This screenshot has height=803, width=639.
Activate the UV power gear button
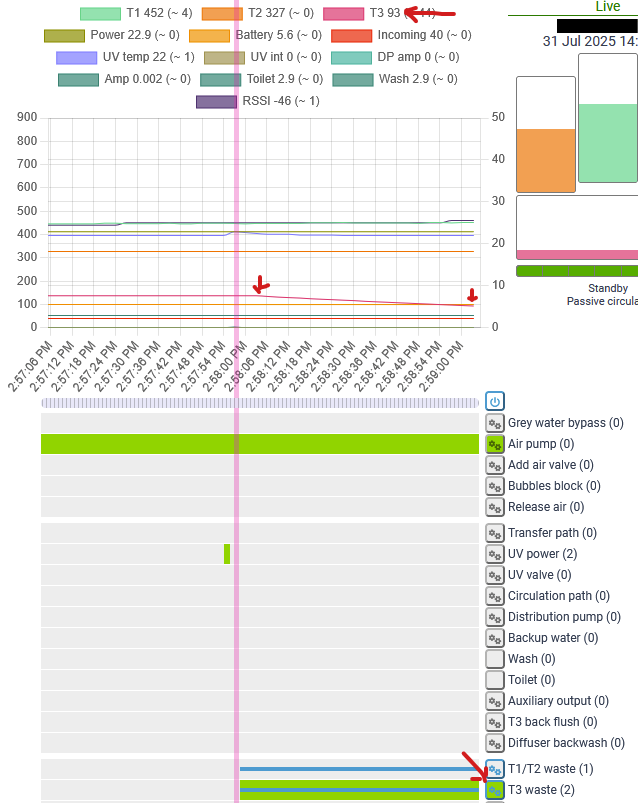tap(495, 554)
